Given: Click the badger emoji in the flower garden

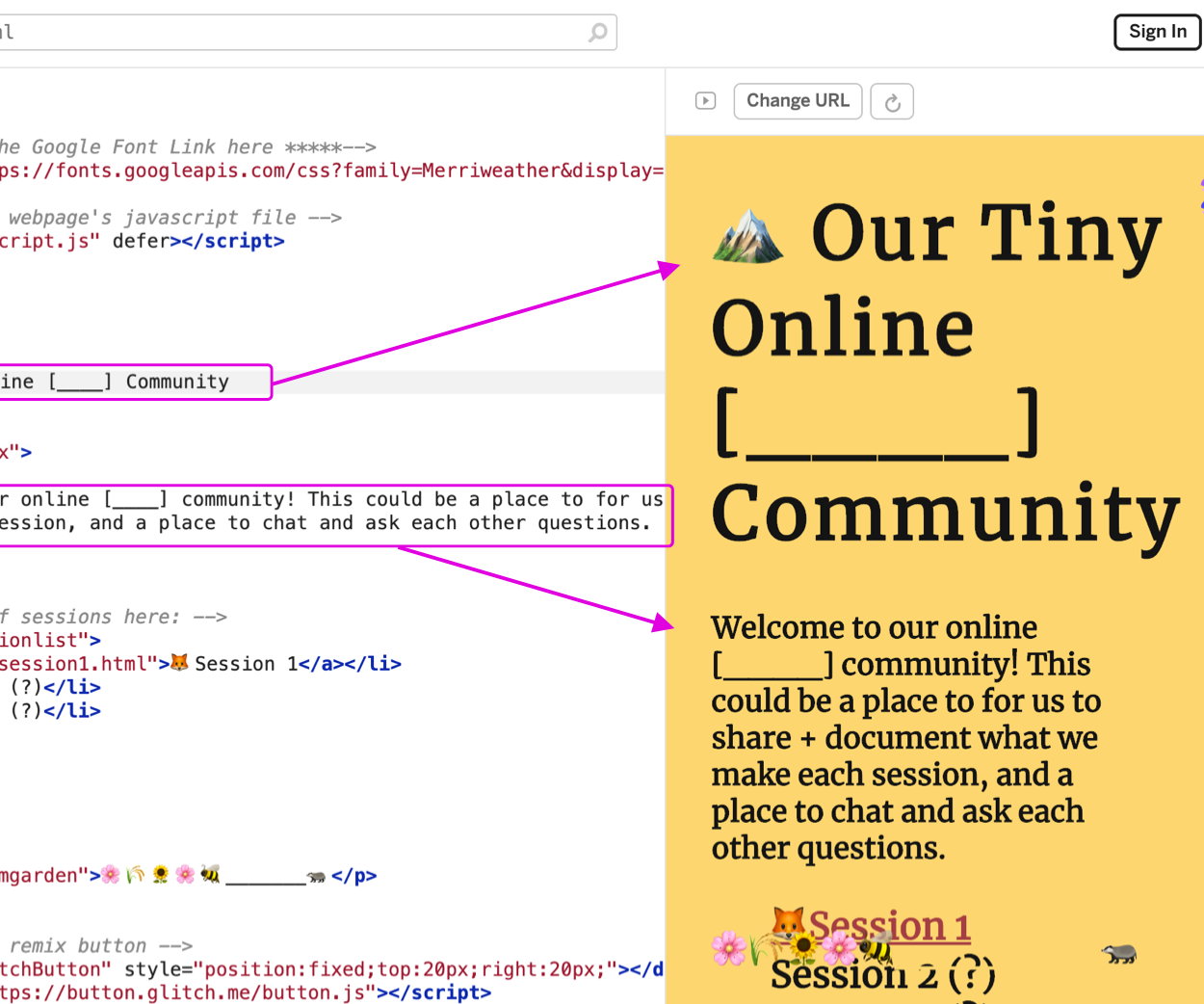Looking at the screenshot, I should [x=1120, y=950].
